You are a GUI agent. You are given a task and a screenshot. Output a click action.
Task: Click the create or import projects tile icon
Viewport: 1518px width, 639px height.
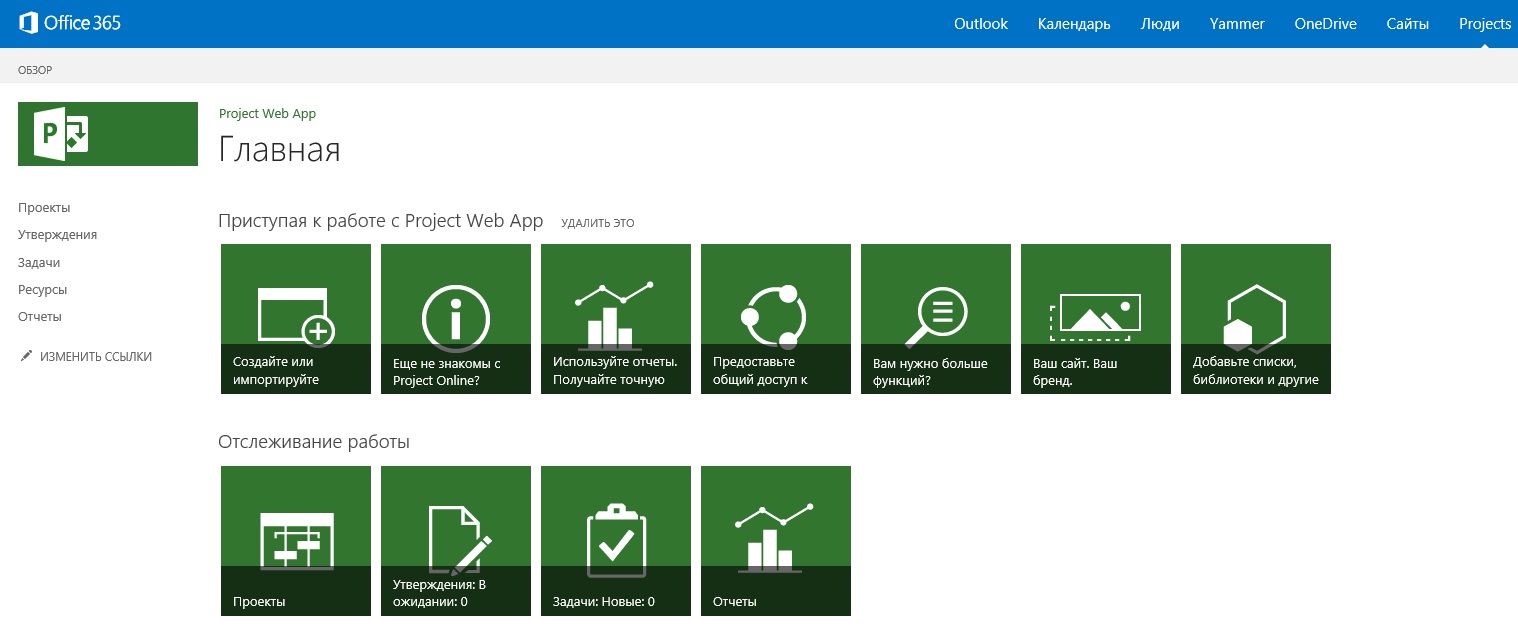295,316
